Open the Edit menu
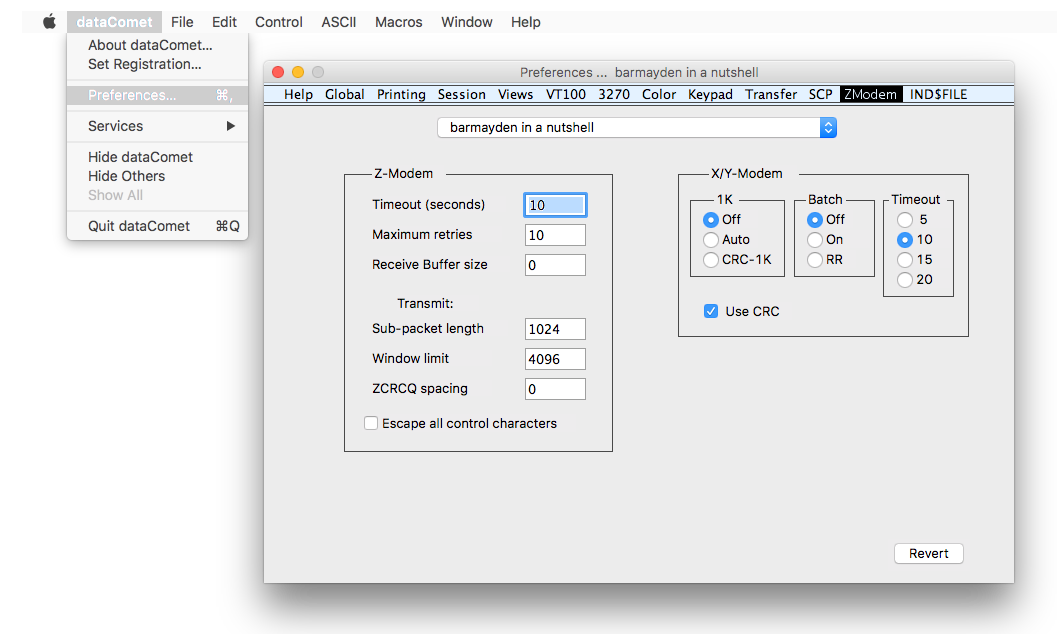Image resolution: width=1057 pixels, height=634 pixels. coord(224,22)
